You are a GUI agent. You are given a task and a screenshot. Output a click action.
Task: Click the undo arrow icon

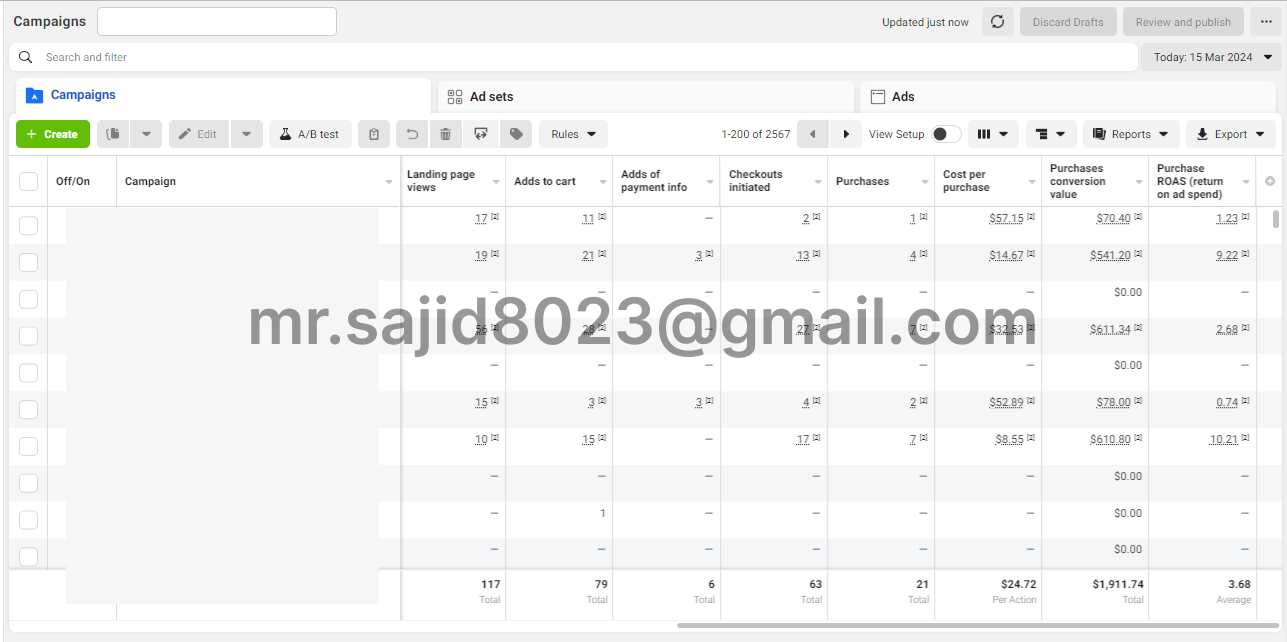411,134
